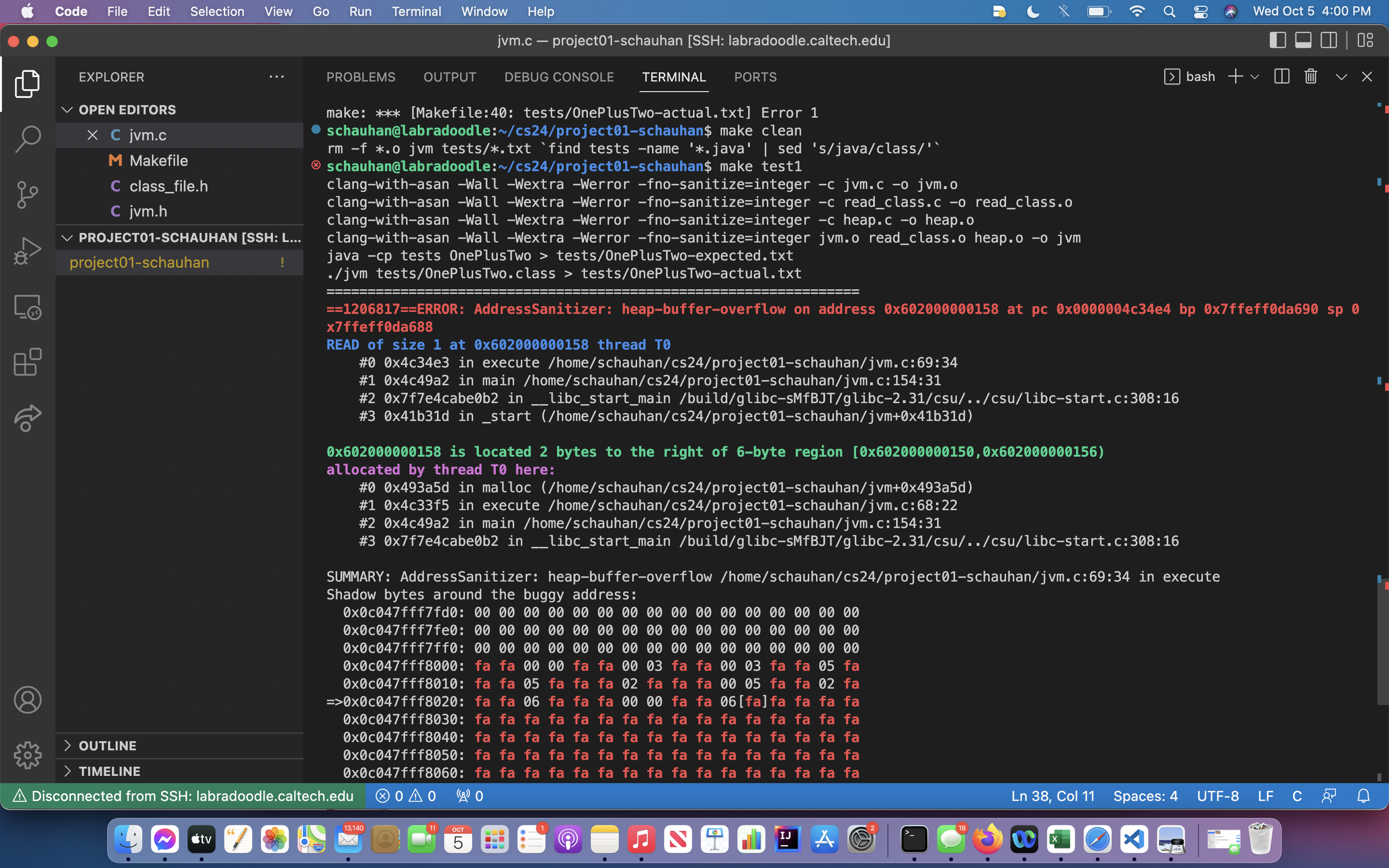
Task: Toggle secondary side bar visibility
Action: tap(1329, 41)
